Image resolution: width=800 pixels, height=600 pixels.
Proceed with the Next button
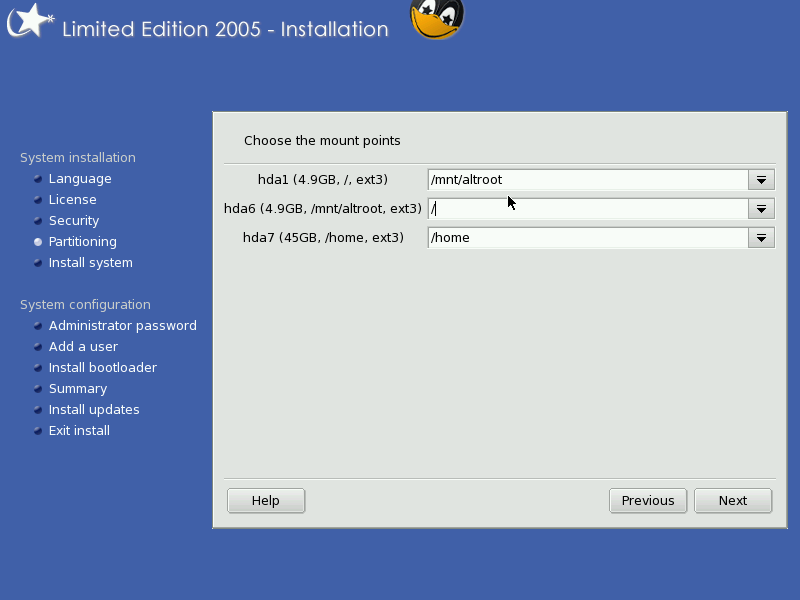point(733,501)
